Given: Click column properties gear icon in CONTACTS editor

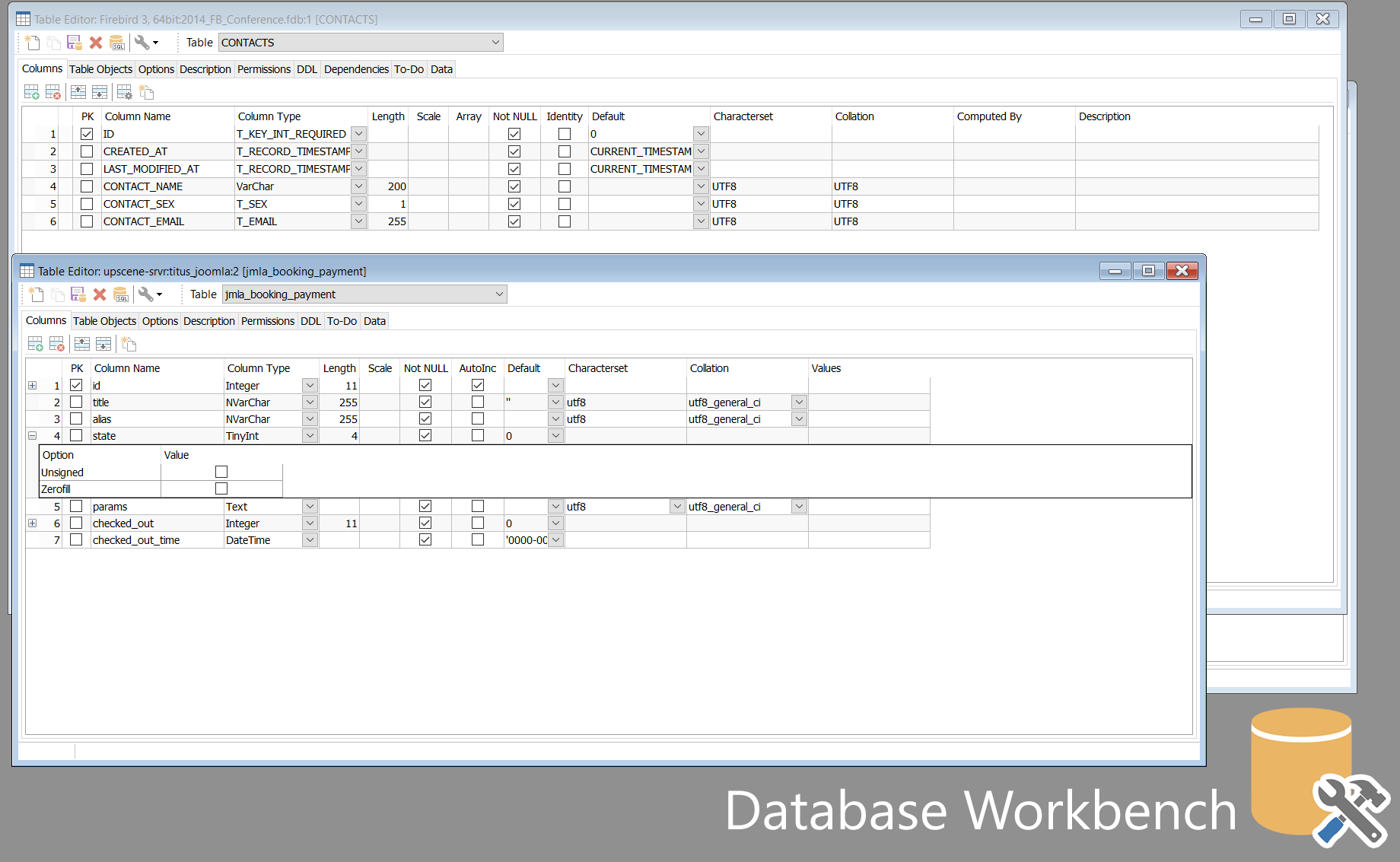Looking at the screenshot, I should coord(125,92).
